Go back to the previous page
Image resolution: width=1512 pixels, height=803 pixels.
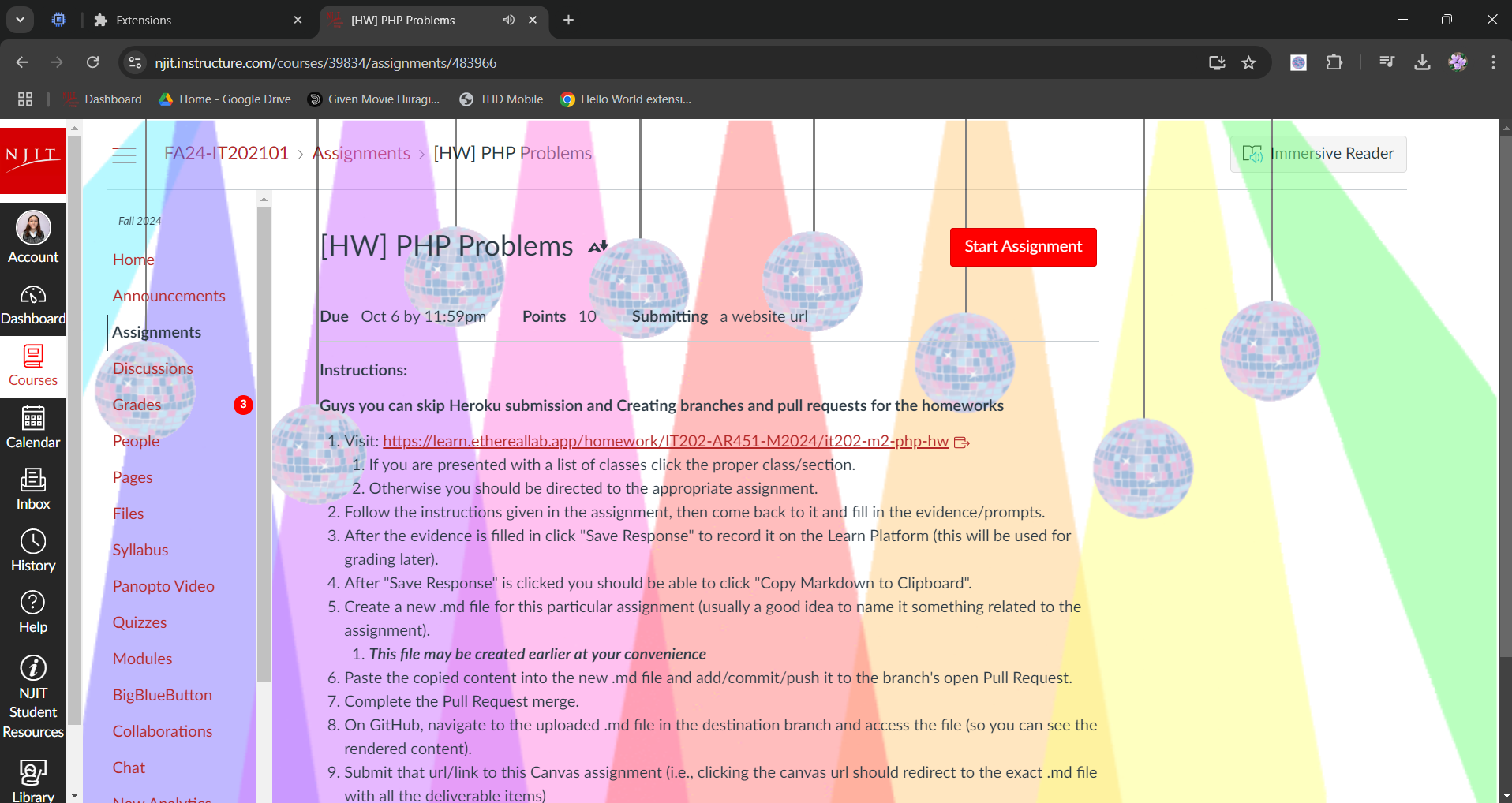(x=21, y=62)
